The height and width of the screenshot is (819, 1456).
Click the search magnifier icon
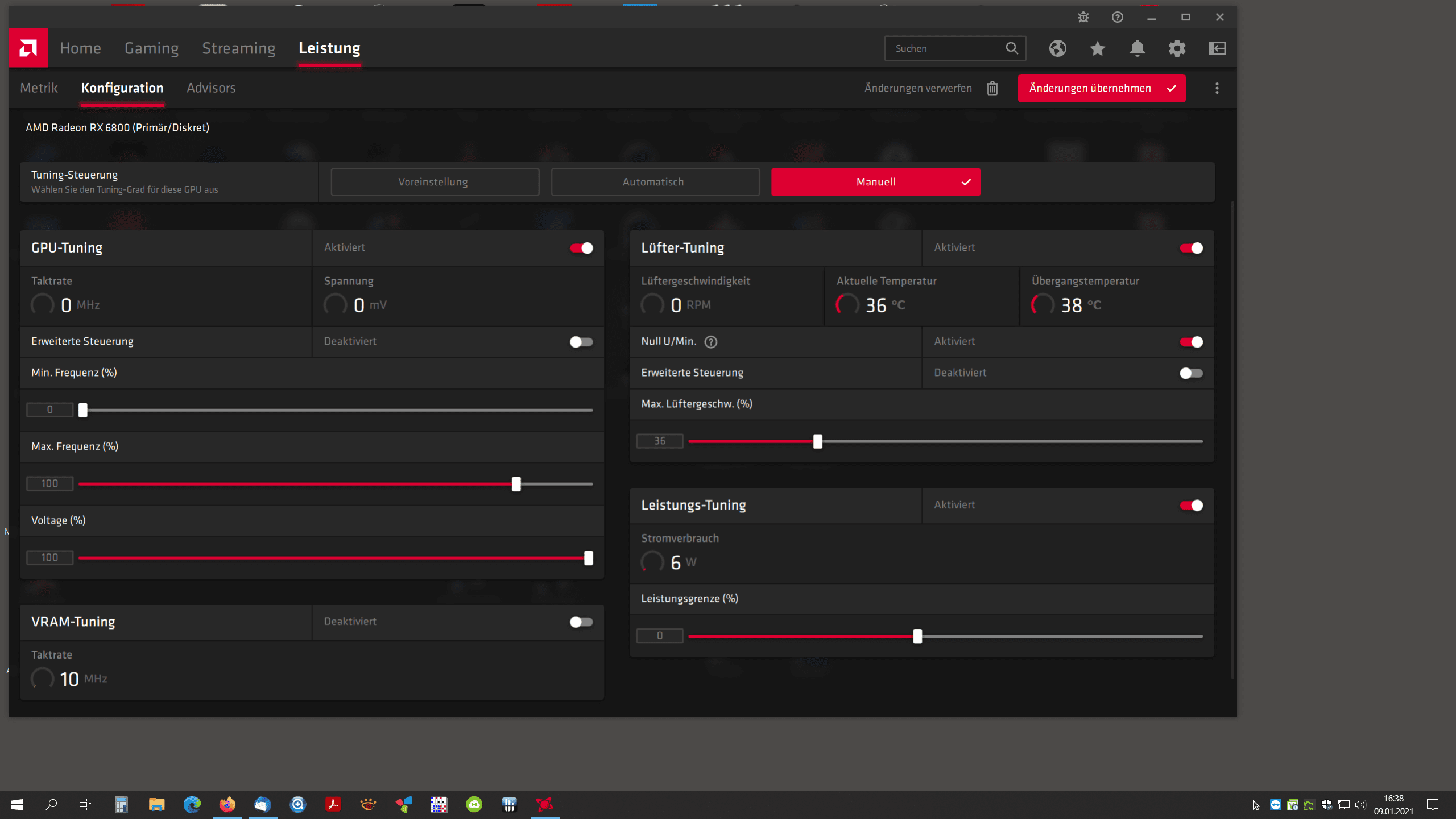click(1012, 48)
